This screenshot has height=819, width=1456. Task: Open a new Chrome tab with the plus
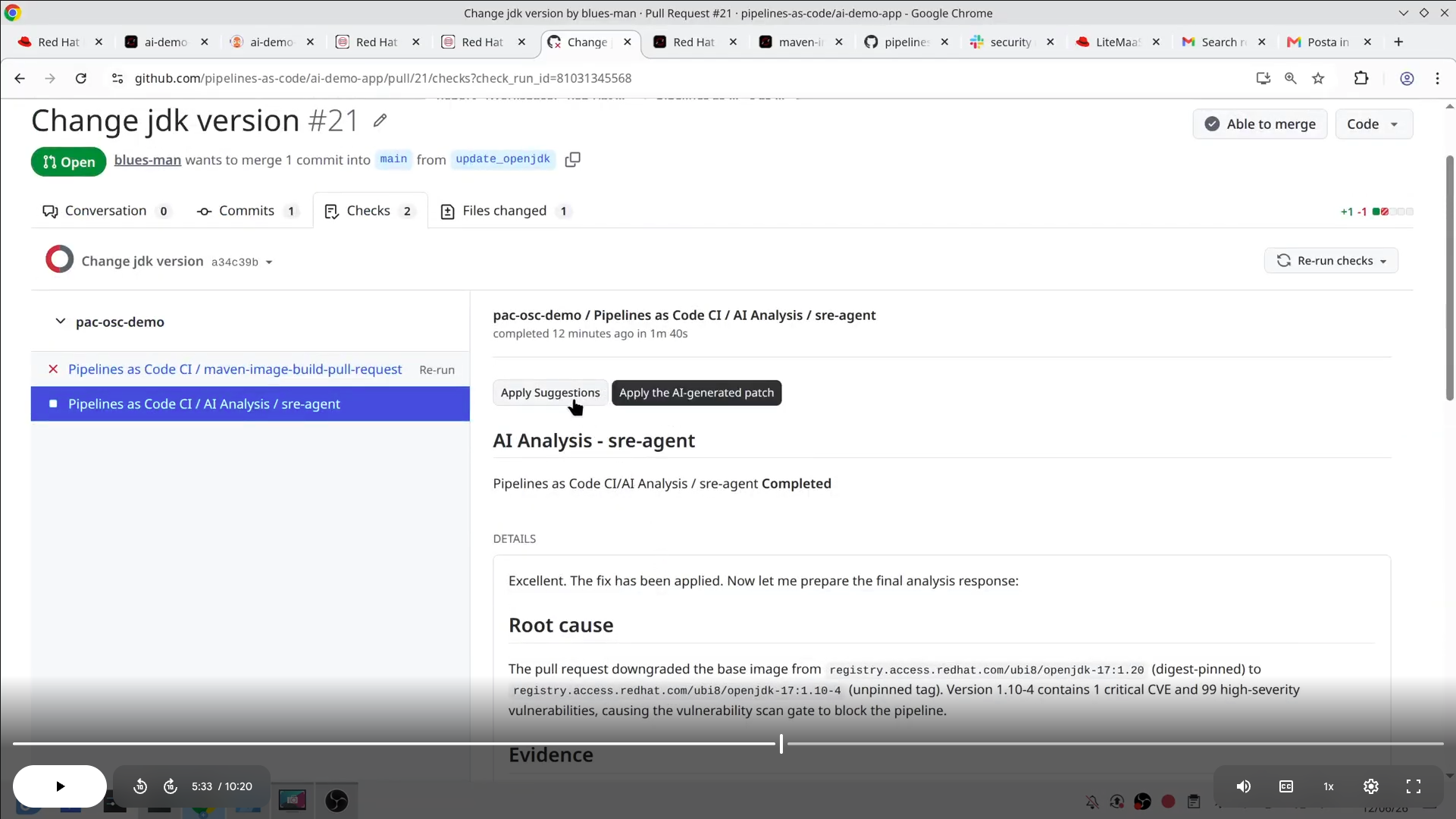[1398, 42]
